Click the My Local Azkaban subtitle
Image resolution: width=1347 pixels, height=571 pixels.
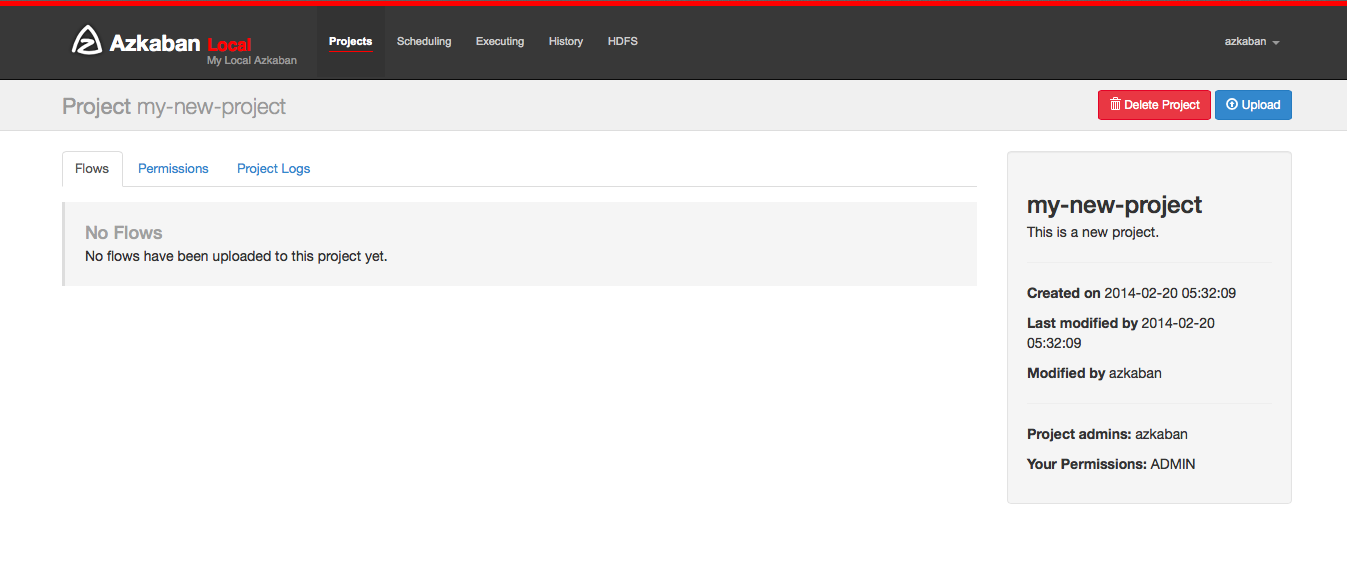point(252,61)
